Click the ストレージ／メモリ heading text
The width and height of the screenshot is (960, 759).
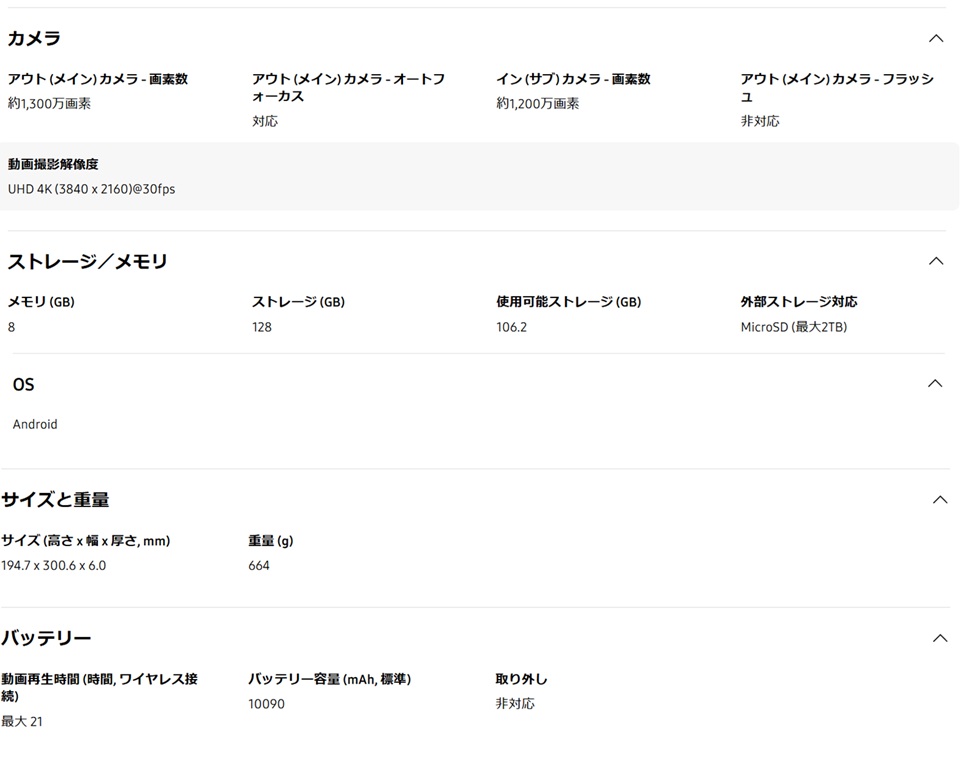pyautogui.click(x=87, y=262)
